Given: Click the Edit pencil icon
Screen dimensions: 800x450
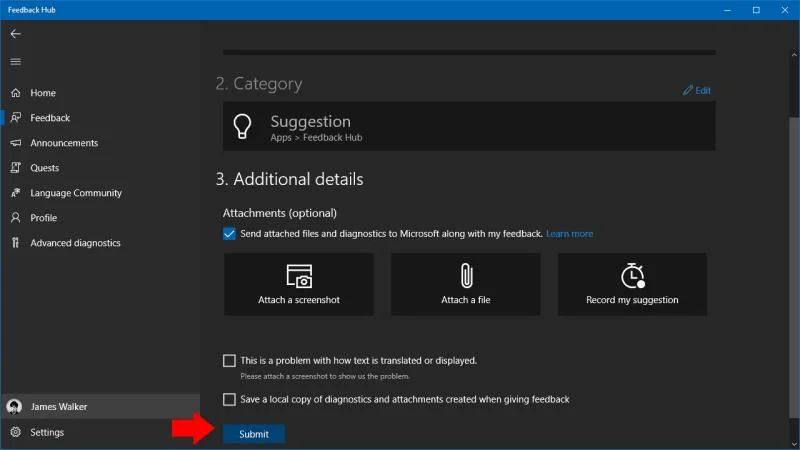Looking at the screenshot, I should (688, 90).
